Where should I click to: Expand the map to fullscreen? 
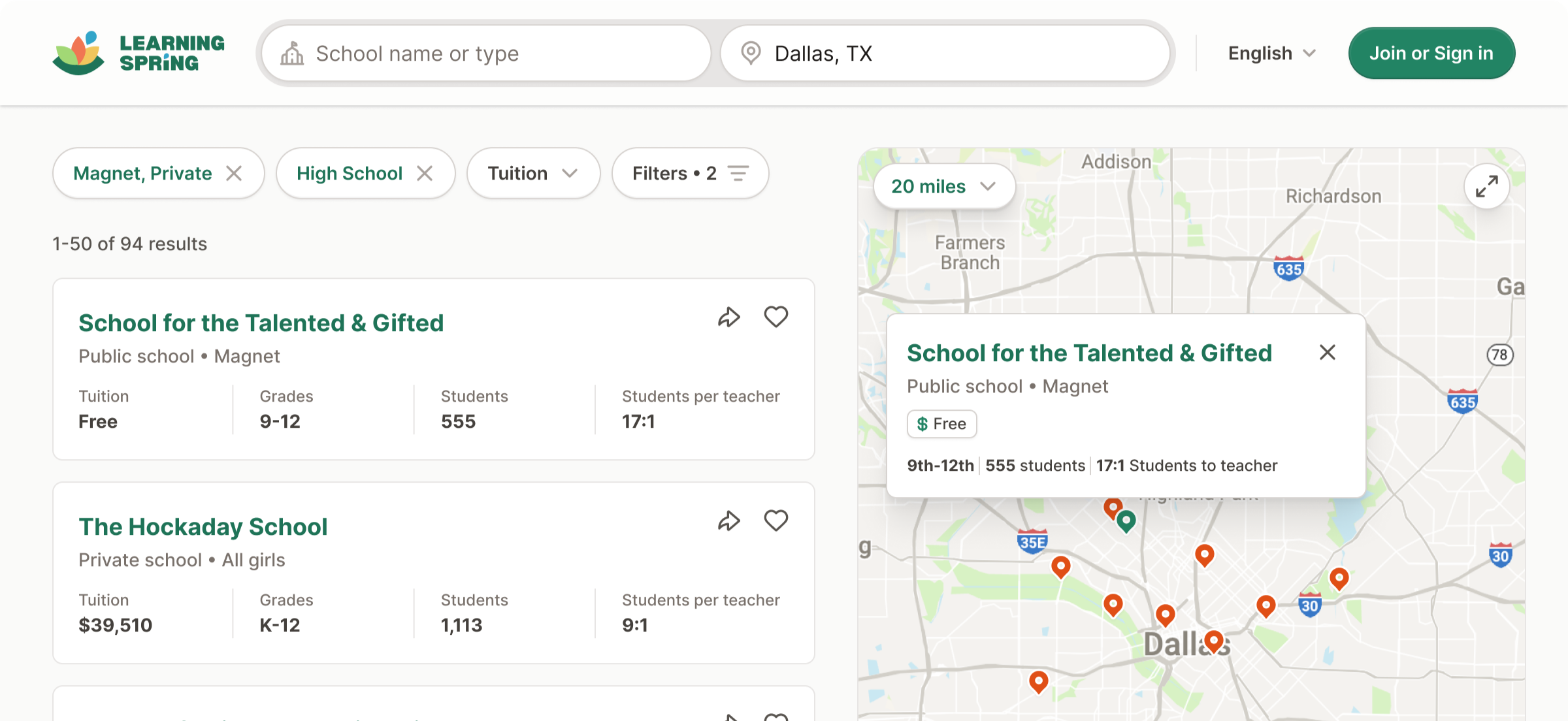[x=1486, y=187]
